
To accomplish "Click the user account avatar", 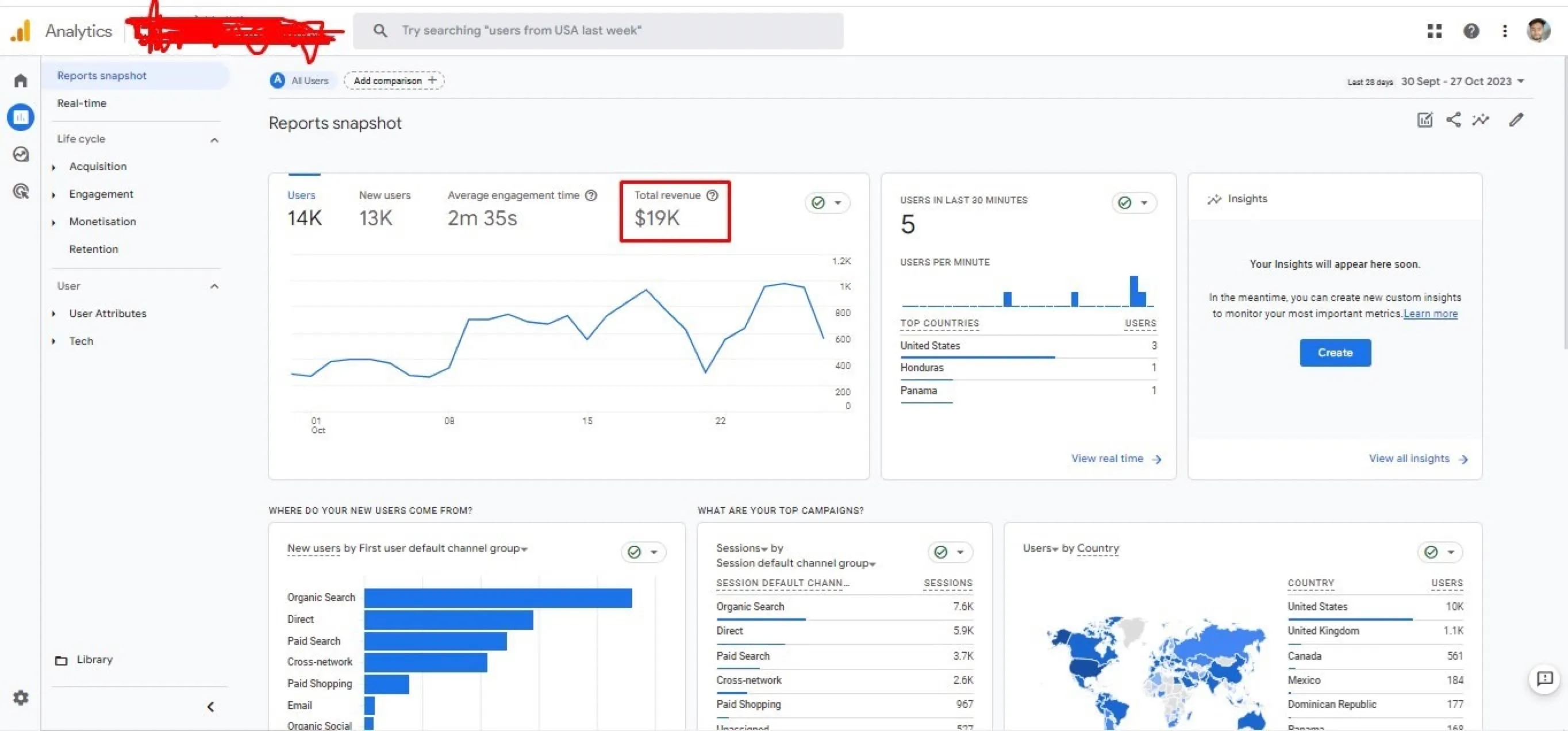I will 1538,30.
